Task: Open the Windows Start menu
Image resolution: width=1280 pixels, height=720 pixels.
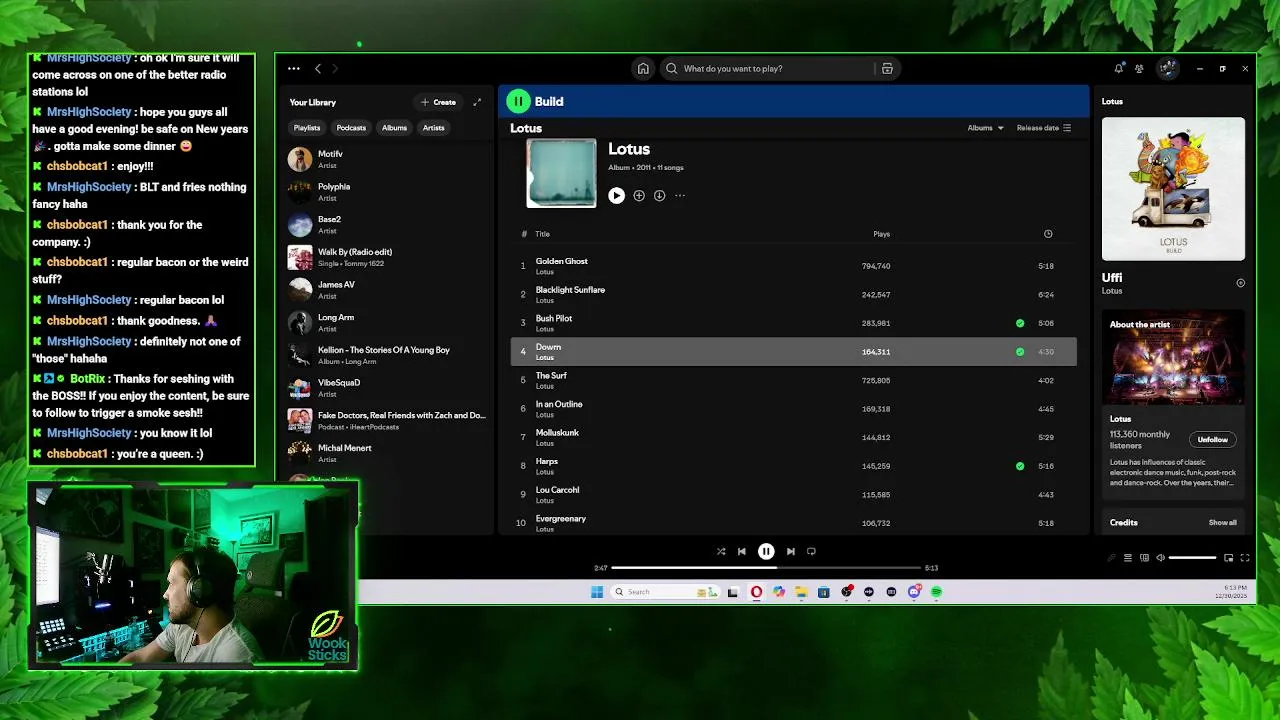Action: (597, 592)
